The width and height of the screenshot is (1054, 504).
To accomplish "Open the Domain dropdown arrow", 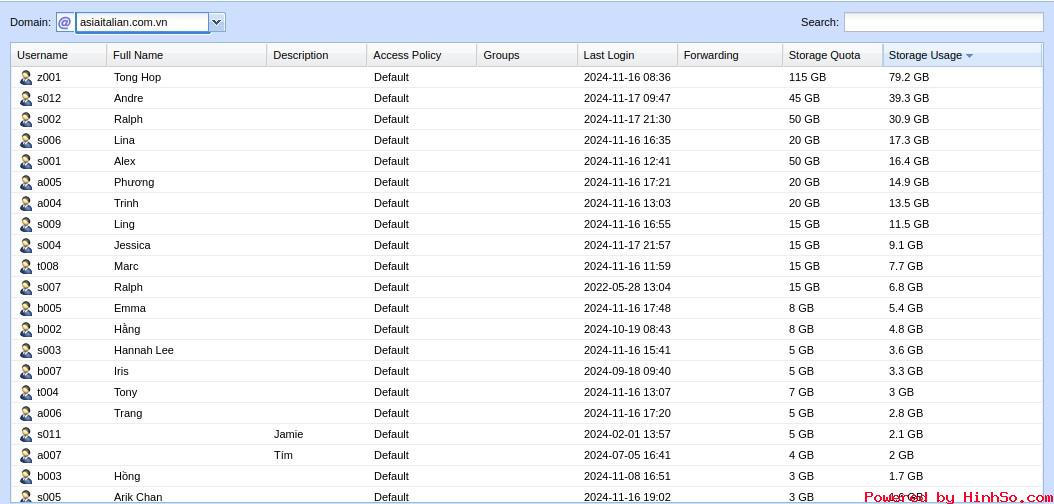I will tap(217, 22).
